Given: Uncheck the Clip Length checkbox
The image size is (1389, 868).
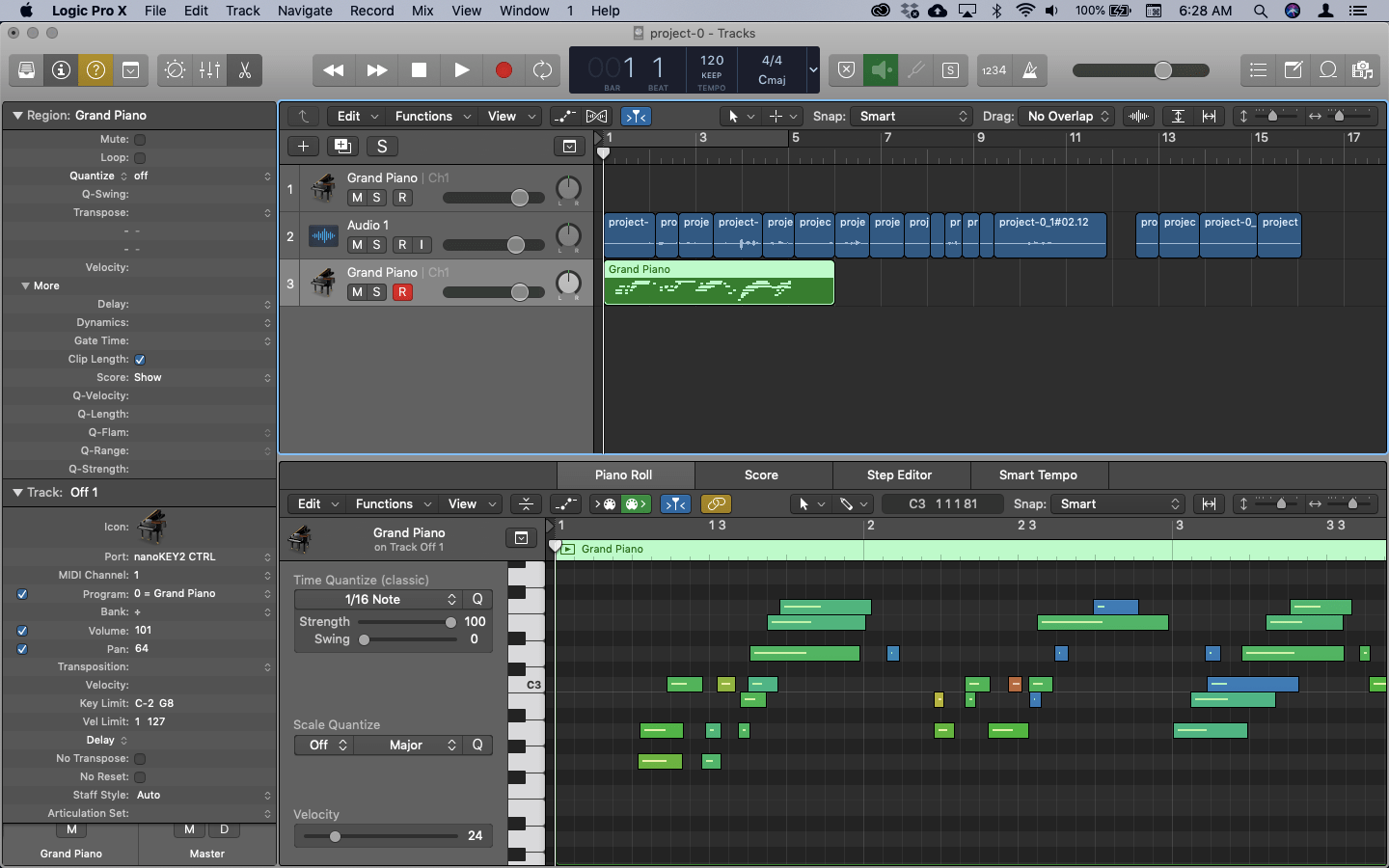Looking at the screenshot, I should 139,359.
